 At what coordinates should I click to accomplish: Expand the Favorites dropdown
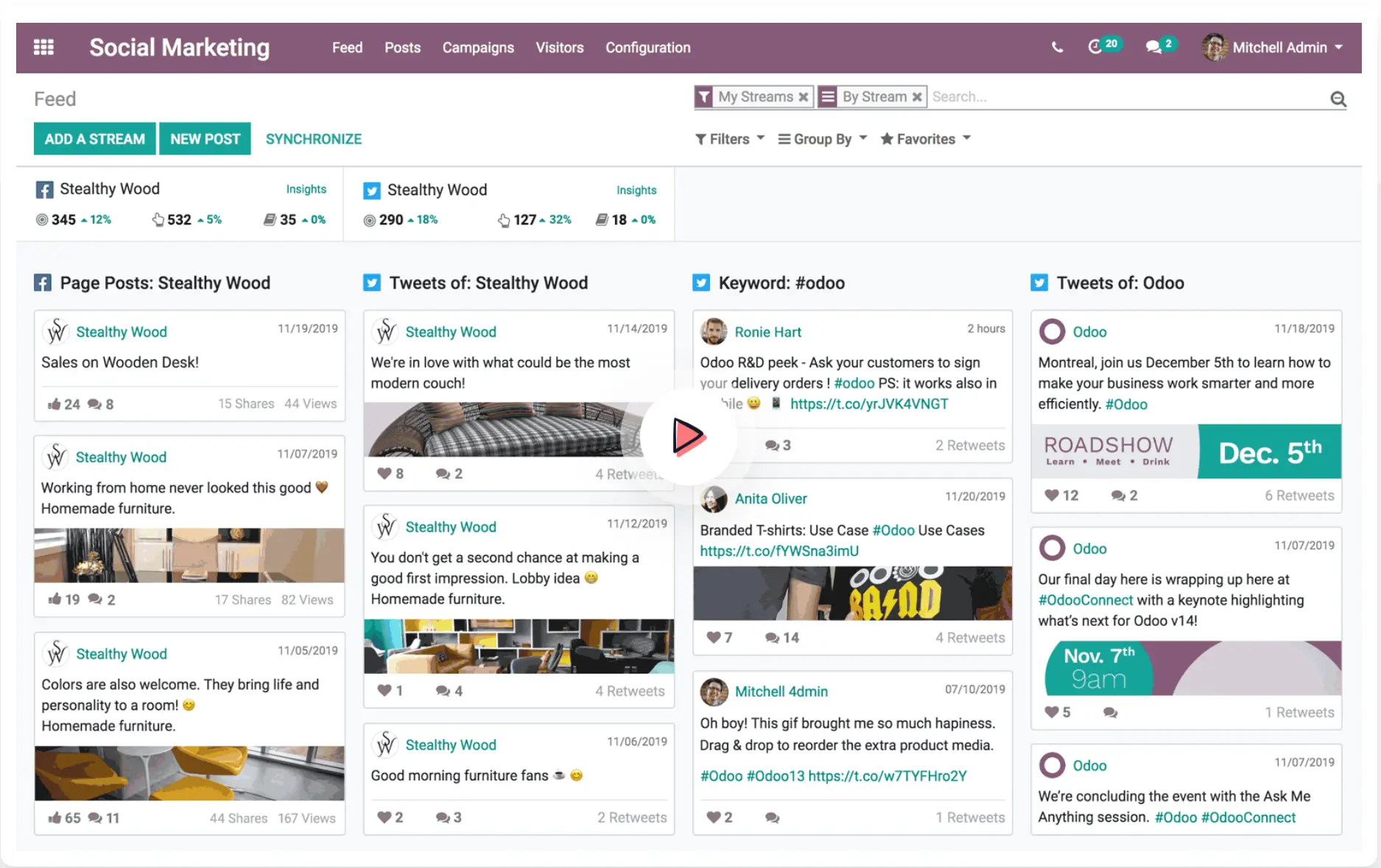pyautogui.click(x=926, y=139)
